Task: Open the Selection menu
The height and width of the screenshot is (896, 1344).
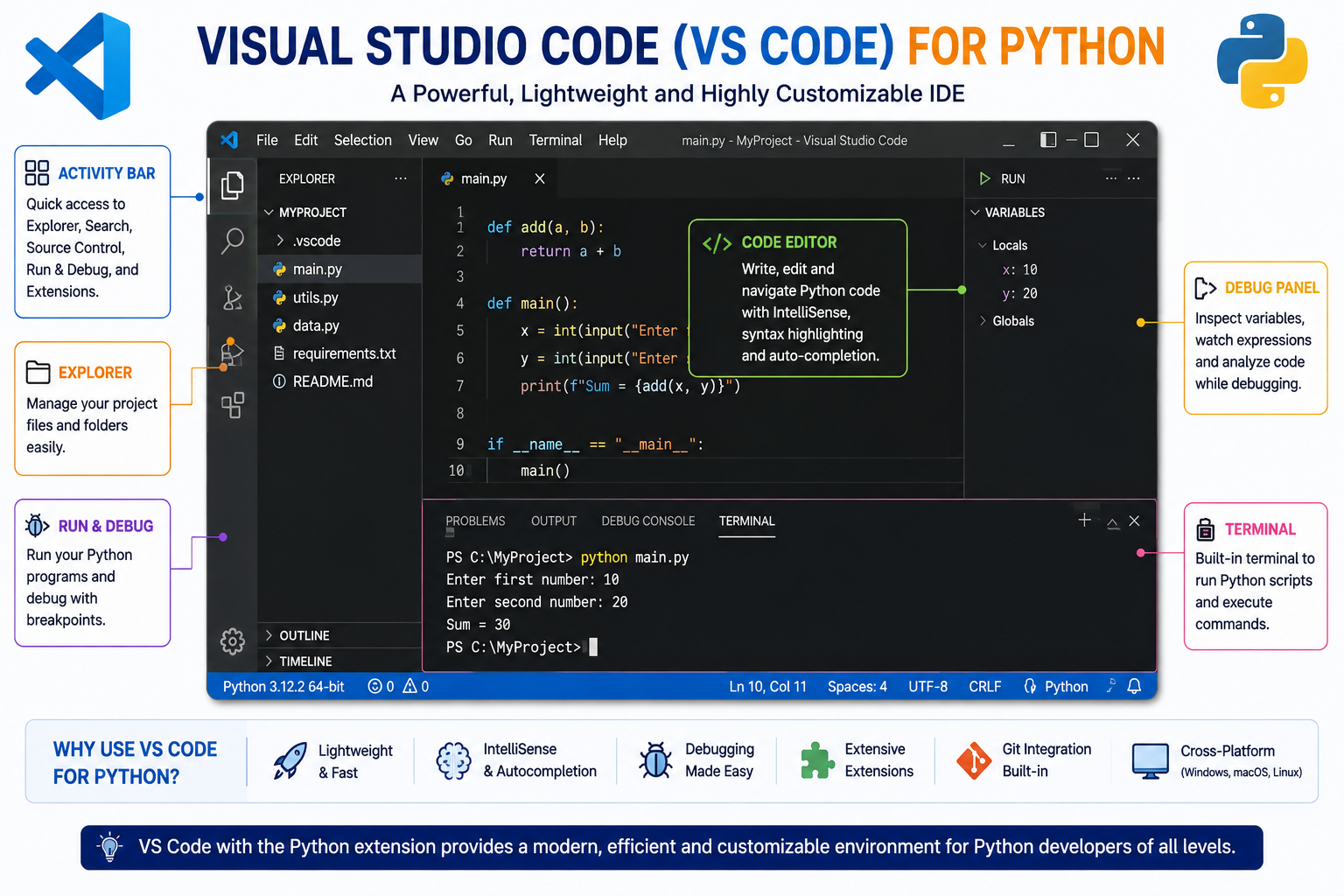Action: [363, 140]
